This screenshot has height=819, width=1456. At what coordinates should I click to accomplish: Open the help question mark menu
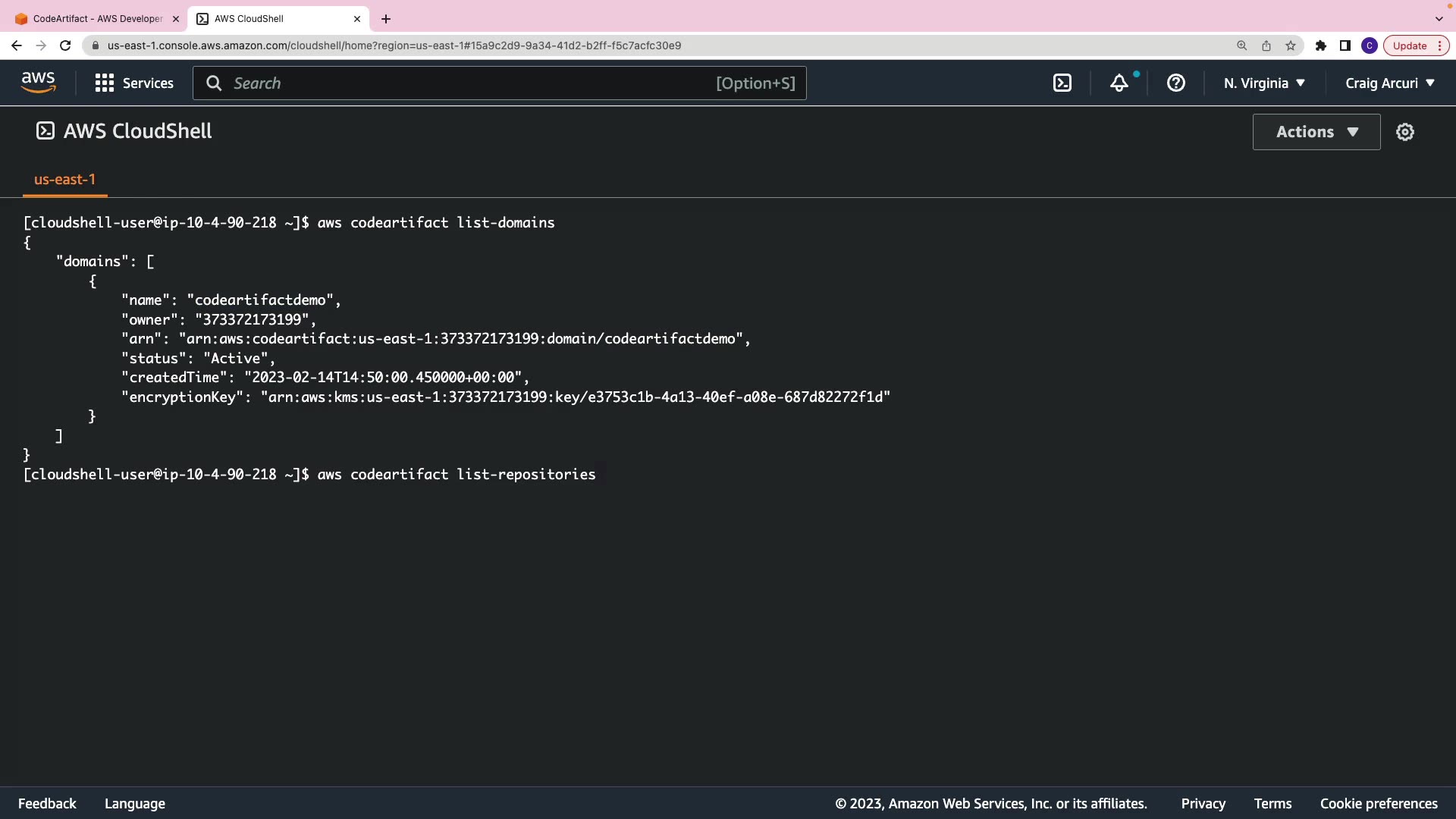tap(1175, 83)
